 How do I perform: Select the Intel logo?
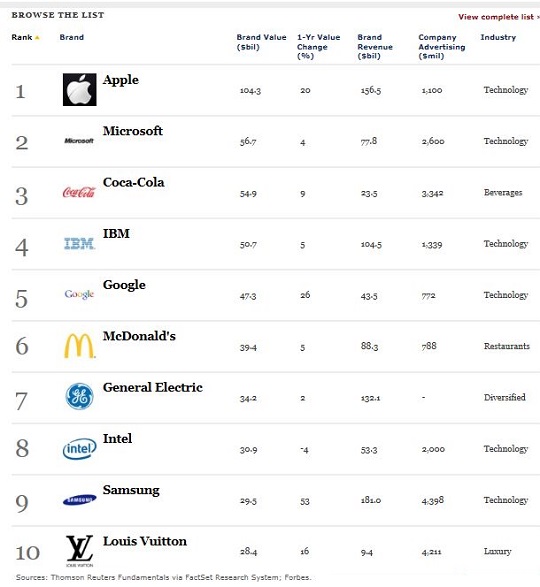[x=79, y=448]
